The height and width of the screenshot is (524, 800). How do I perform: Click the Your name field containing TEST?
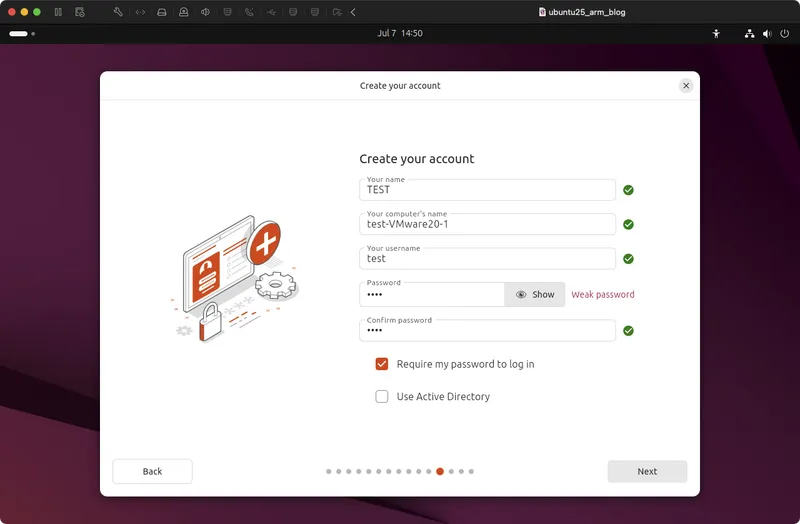click(x=487, y=190)
